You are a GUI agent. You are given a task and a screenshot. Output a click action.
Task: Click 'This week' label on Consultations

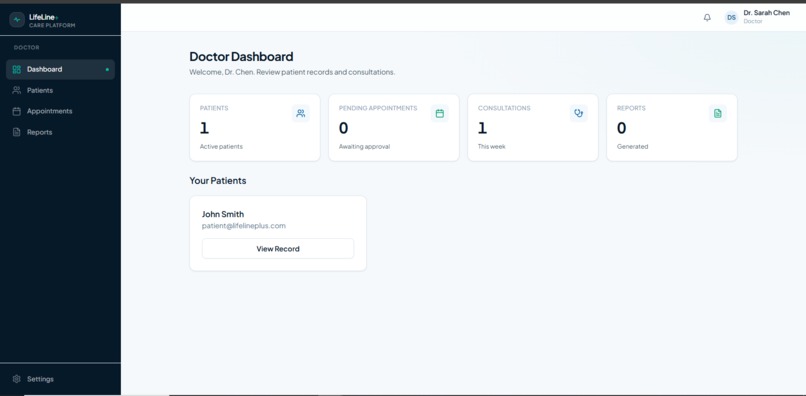tap(492, 147)
